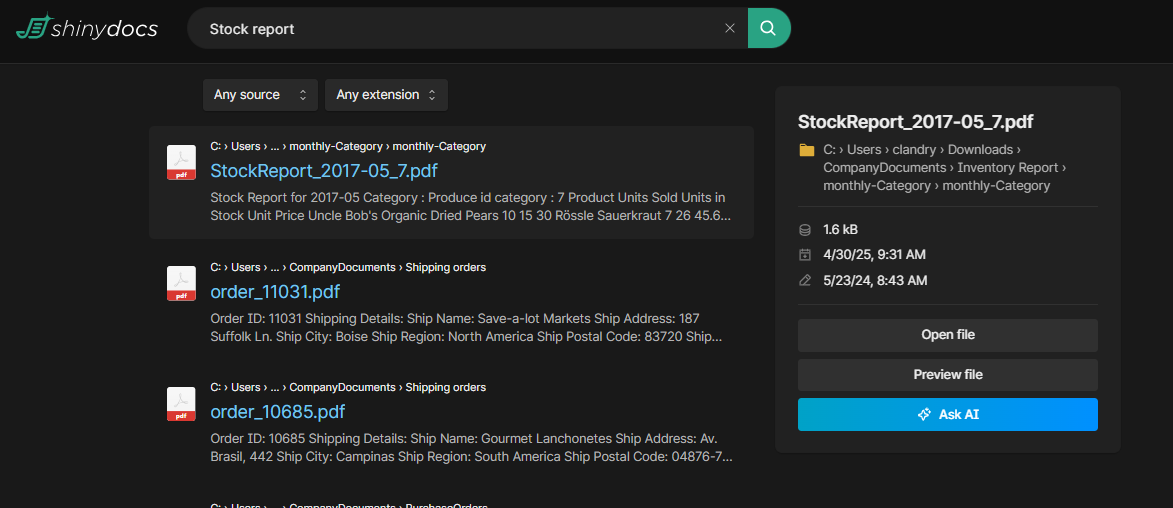Click the calendar icon beside 4/30/25 date
The image size is (1173, 508).
pos(806,255)
